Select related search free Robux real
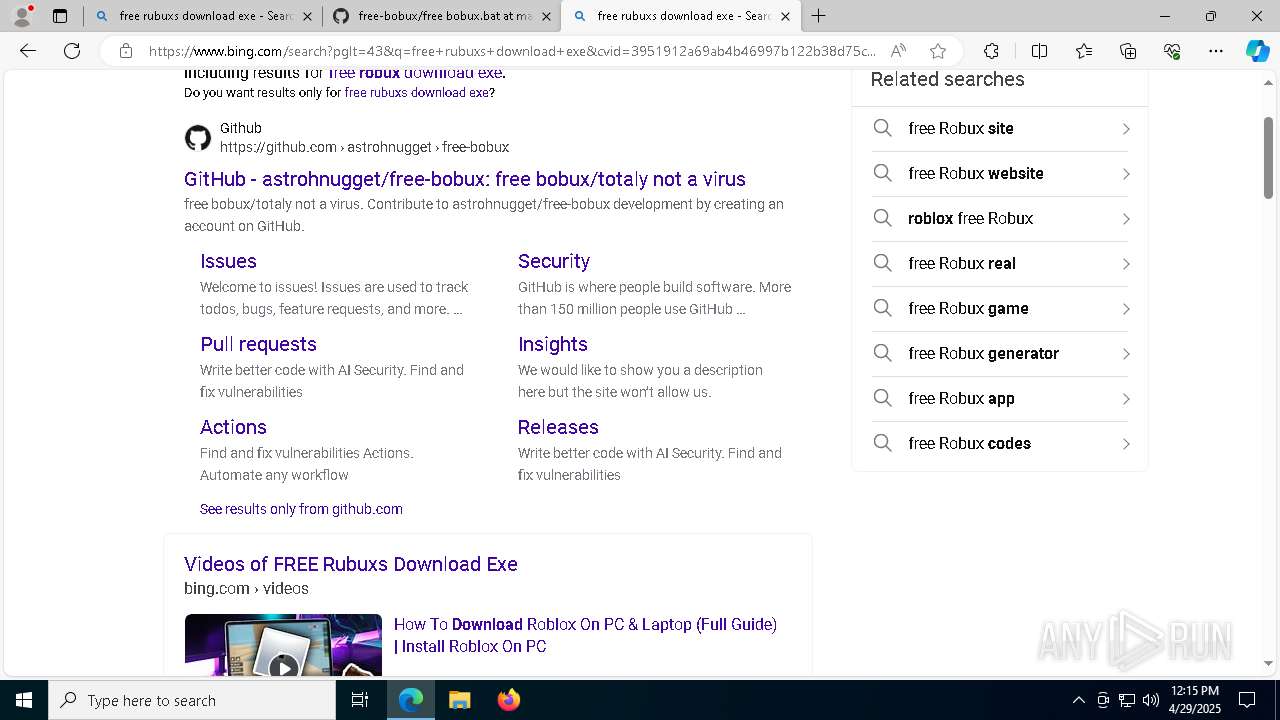Screen dimensions: 1280x720 click(1000, 264)
